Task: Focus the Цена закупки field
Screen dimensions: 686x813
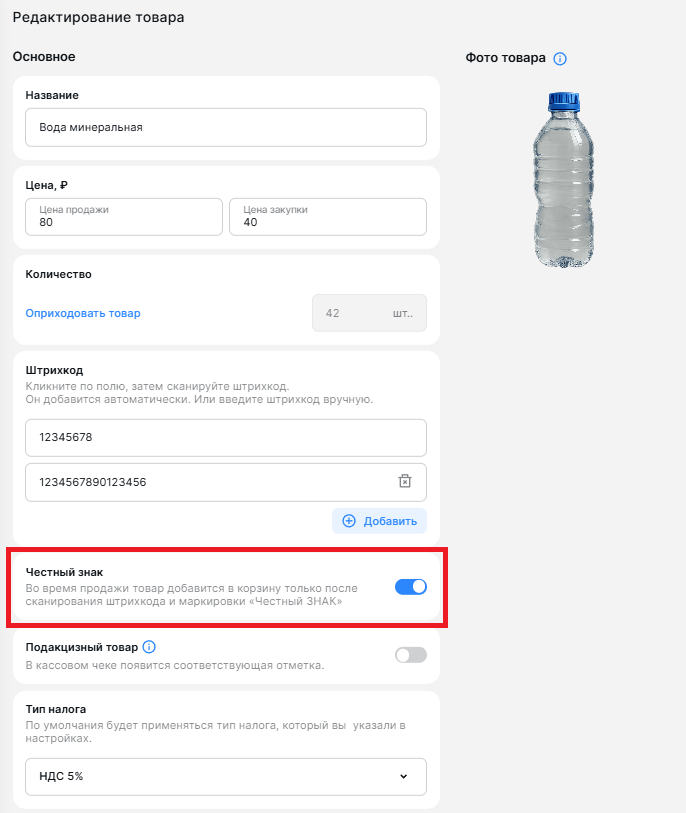Action: (328, 217)
